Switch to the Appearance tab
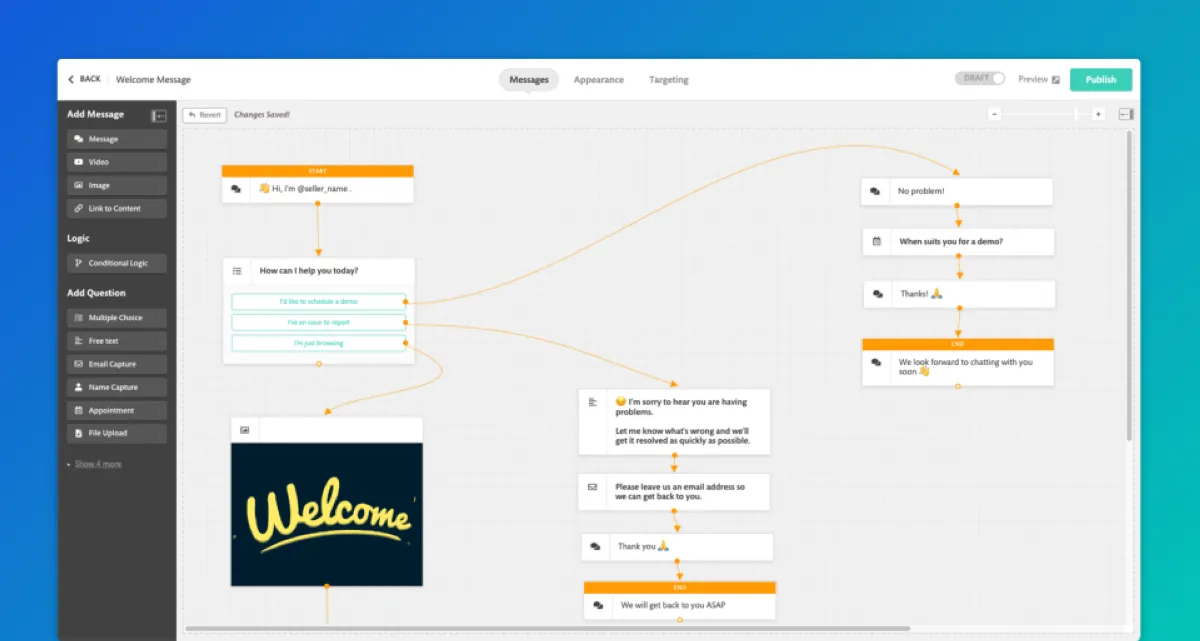 [599, 80]
